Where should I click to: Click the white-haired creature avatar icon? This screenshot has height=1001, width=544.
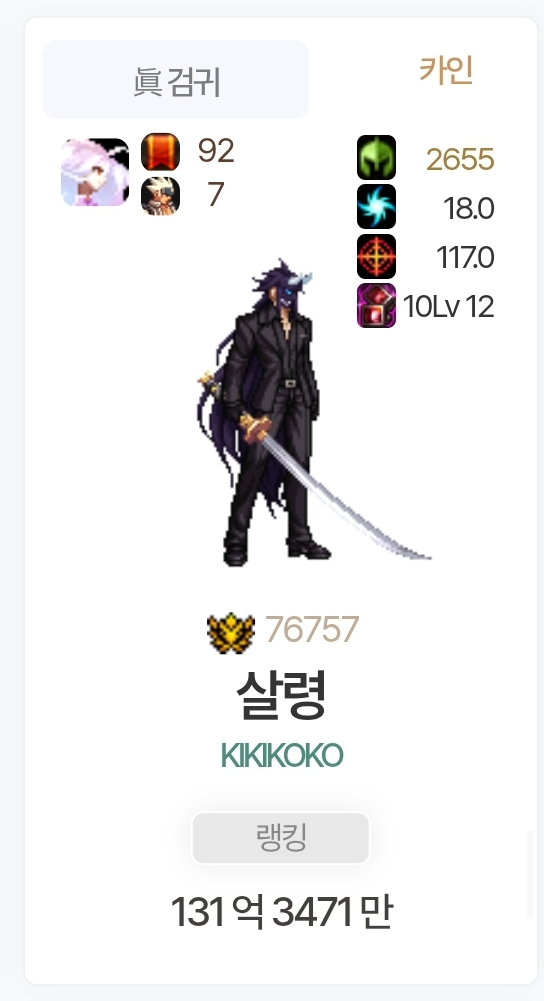(x=94, y=172)
